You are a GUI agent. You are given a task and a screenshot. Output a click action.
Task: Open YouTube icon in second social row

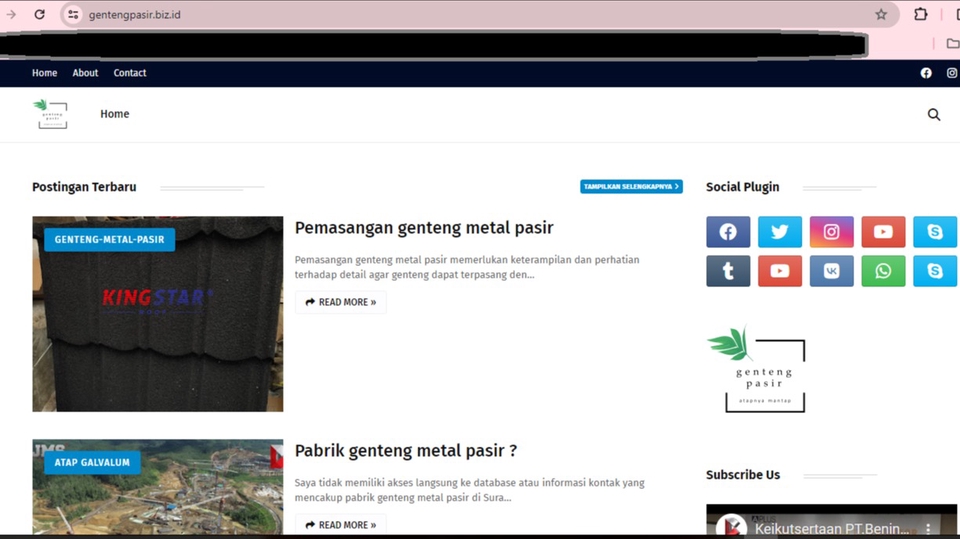point(779,271)
